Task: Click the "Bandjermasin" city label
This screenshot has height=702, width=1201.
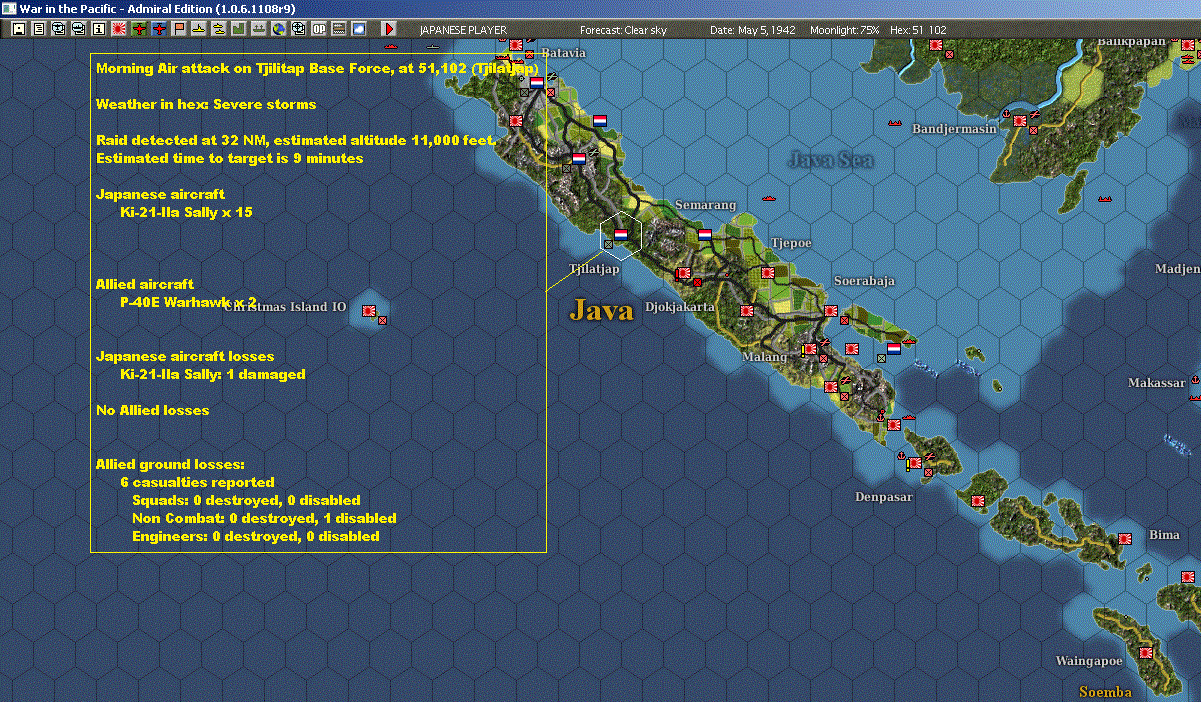Action: click(x=954, y=129)
